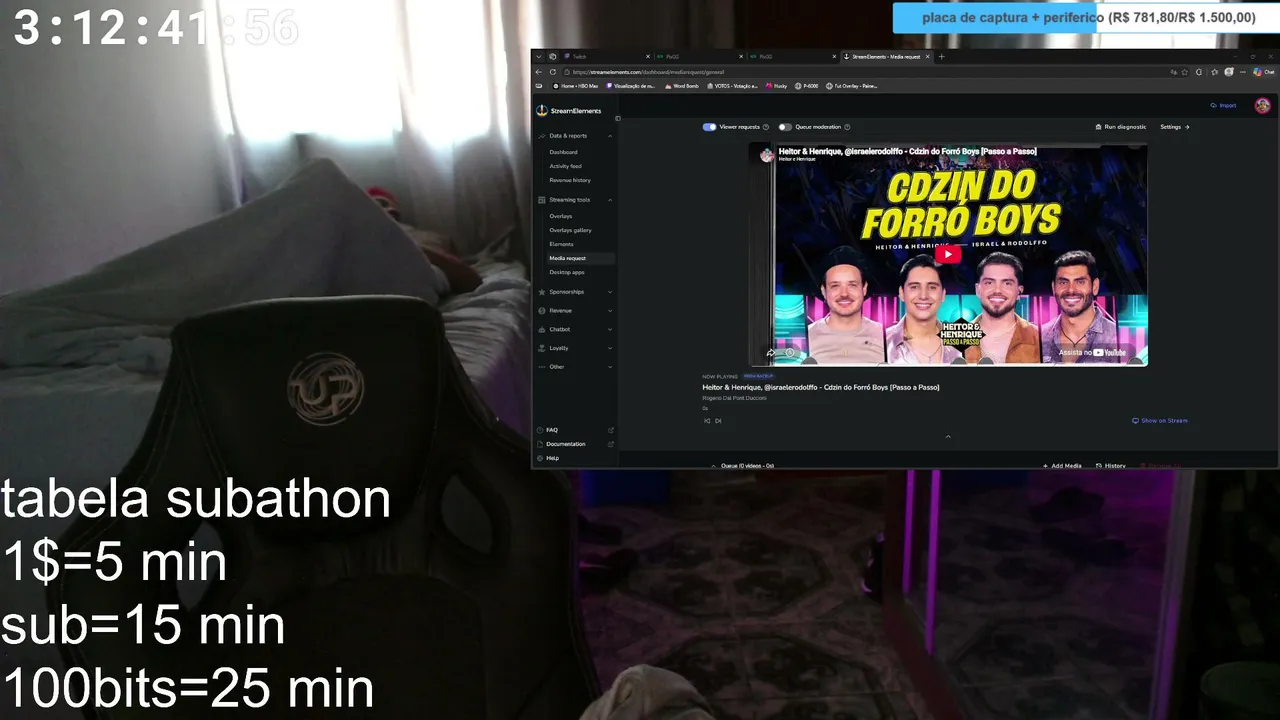Click the YouTube play button on the video
1280x720 pixels.
(949, 254)
